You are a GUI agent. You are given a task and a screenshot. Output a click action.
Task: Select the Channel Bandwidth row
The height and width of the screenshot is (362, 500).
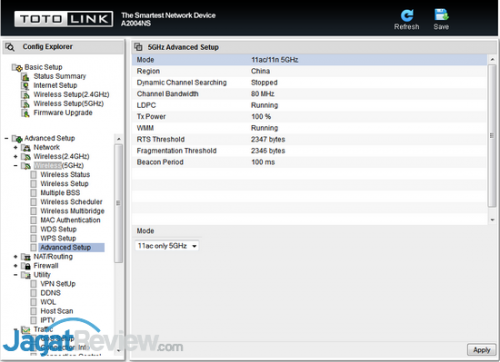click(310, 94)
